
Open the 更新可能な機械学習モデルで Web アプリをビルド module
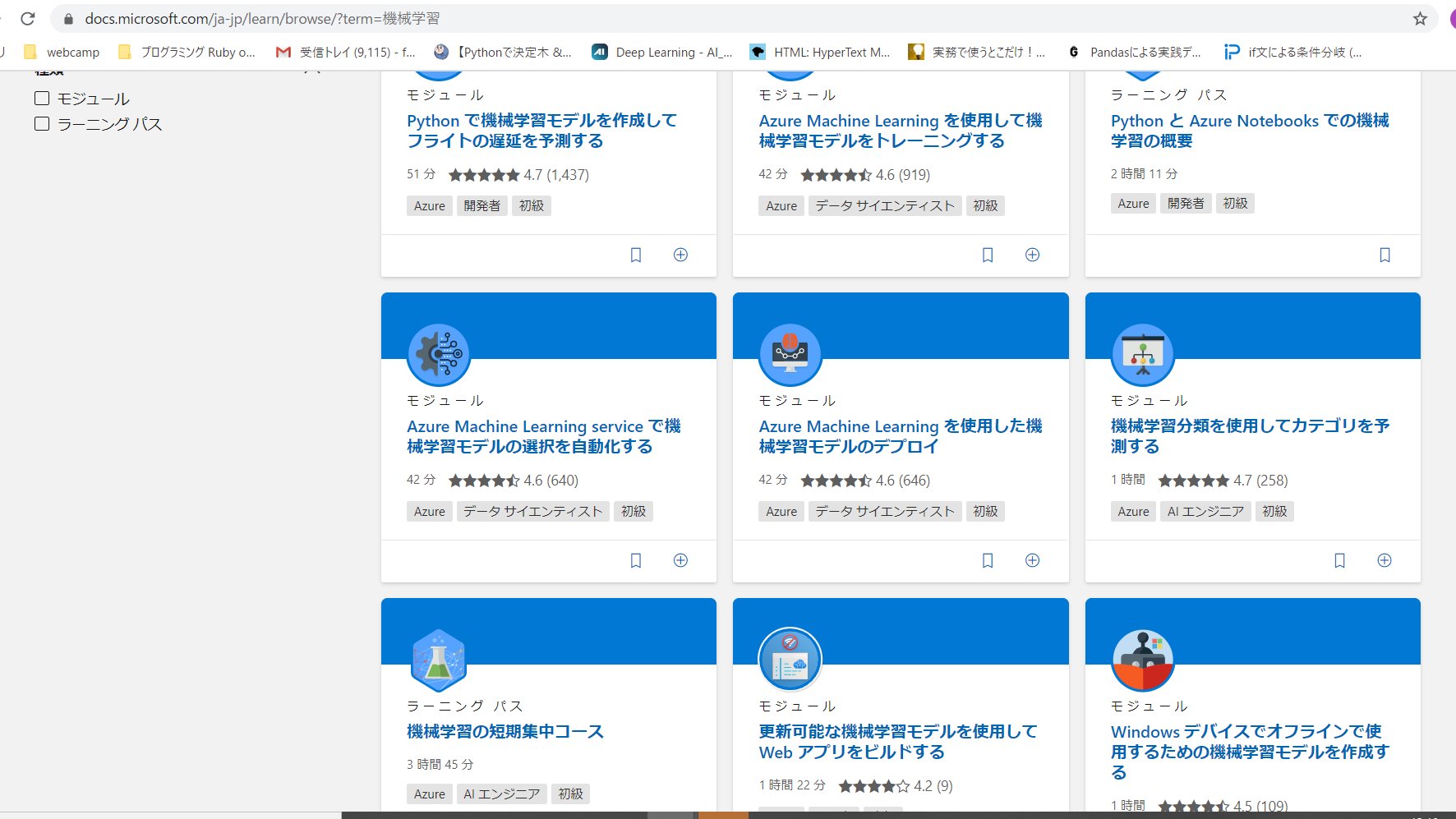point(897,741)
